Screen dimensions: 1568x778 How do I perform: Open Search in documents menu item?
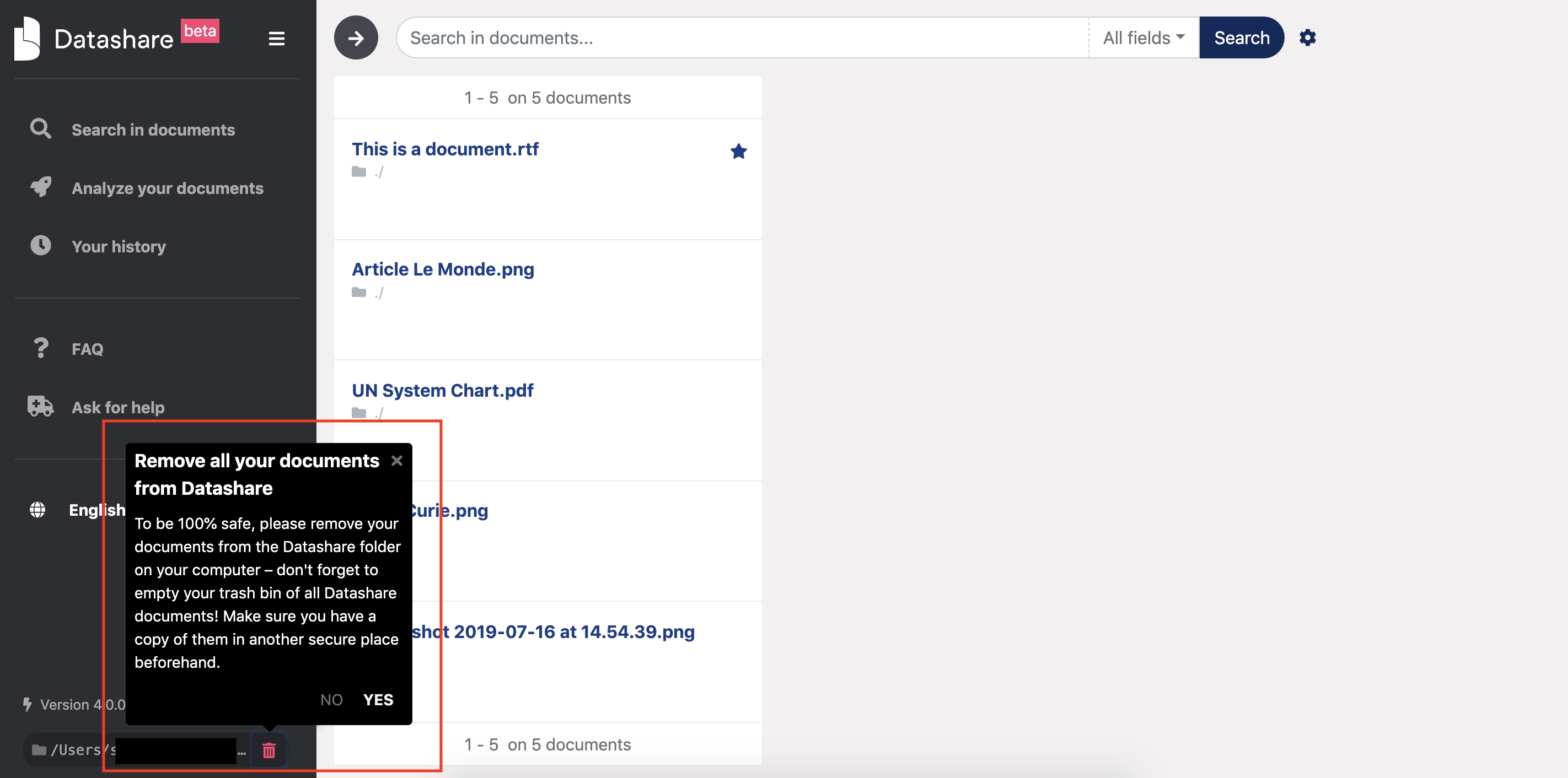click(153, 129)
